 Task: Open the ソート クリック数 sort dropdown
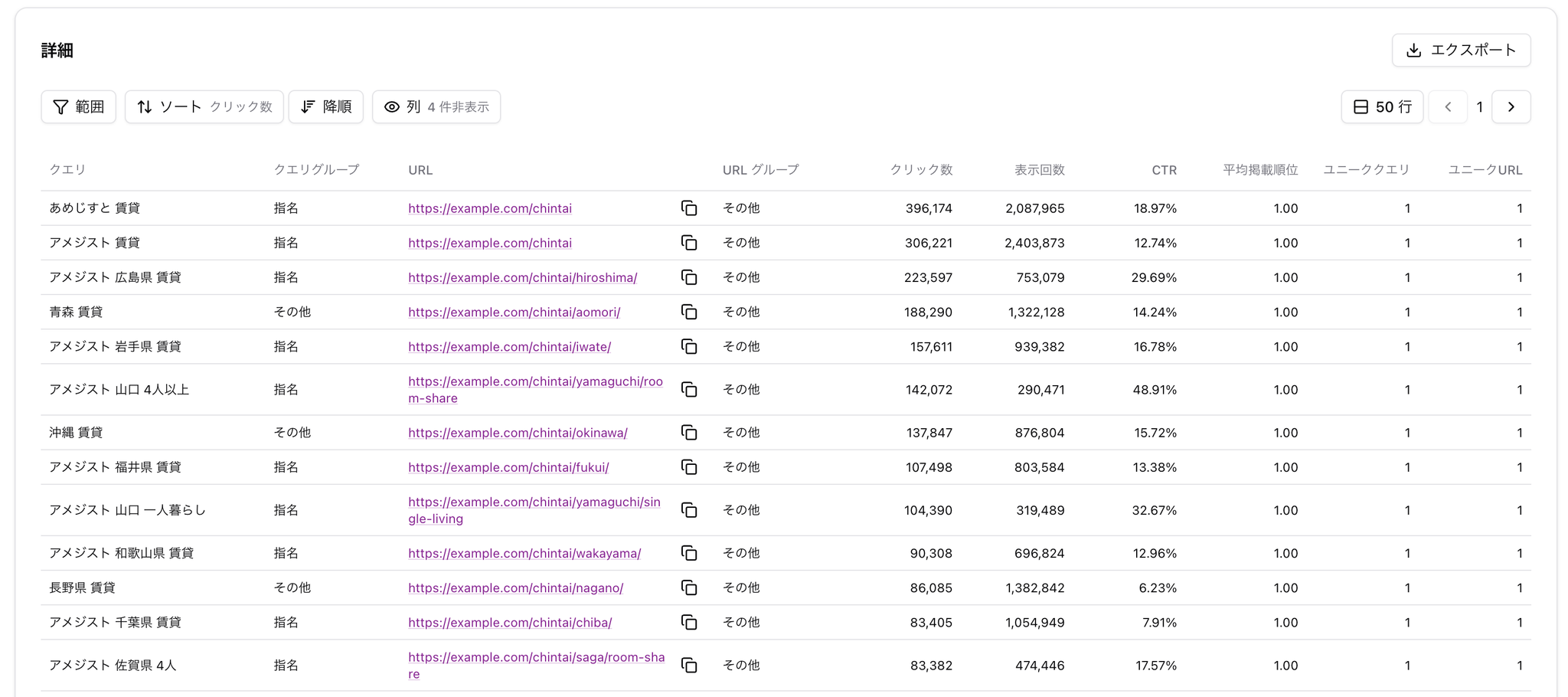[204, 106]
